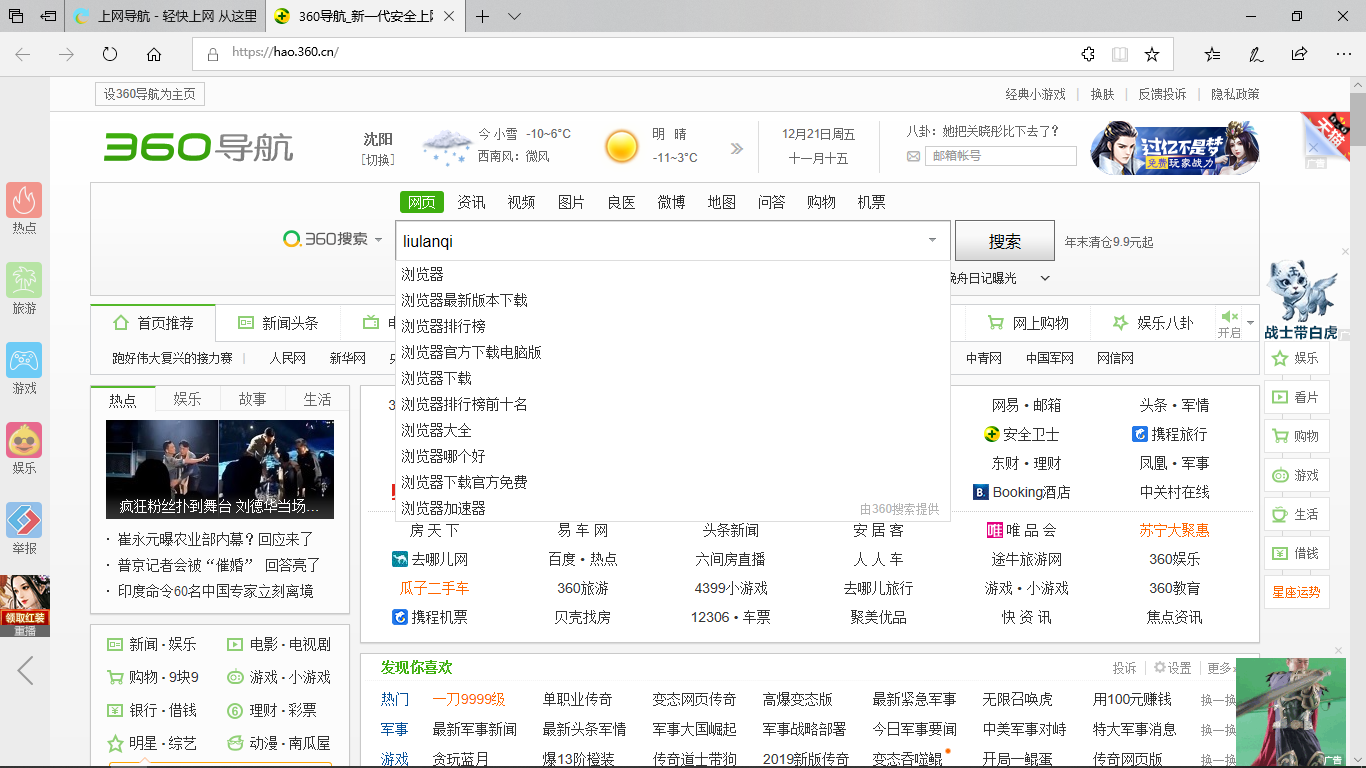
Task: Click 360导航 logo
Action: [199, 147]
